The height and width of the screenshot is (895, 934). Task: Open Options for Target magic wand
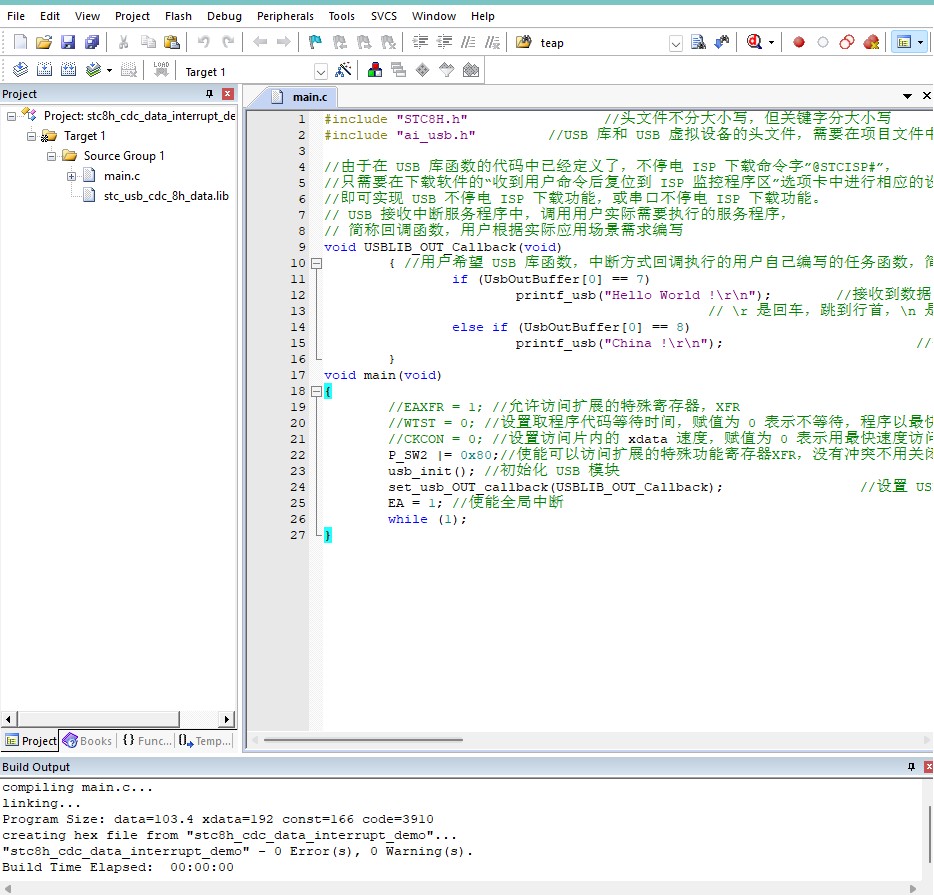[343, 71]
